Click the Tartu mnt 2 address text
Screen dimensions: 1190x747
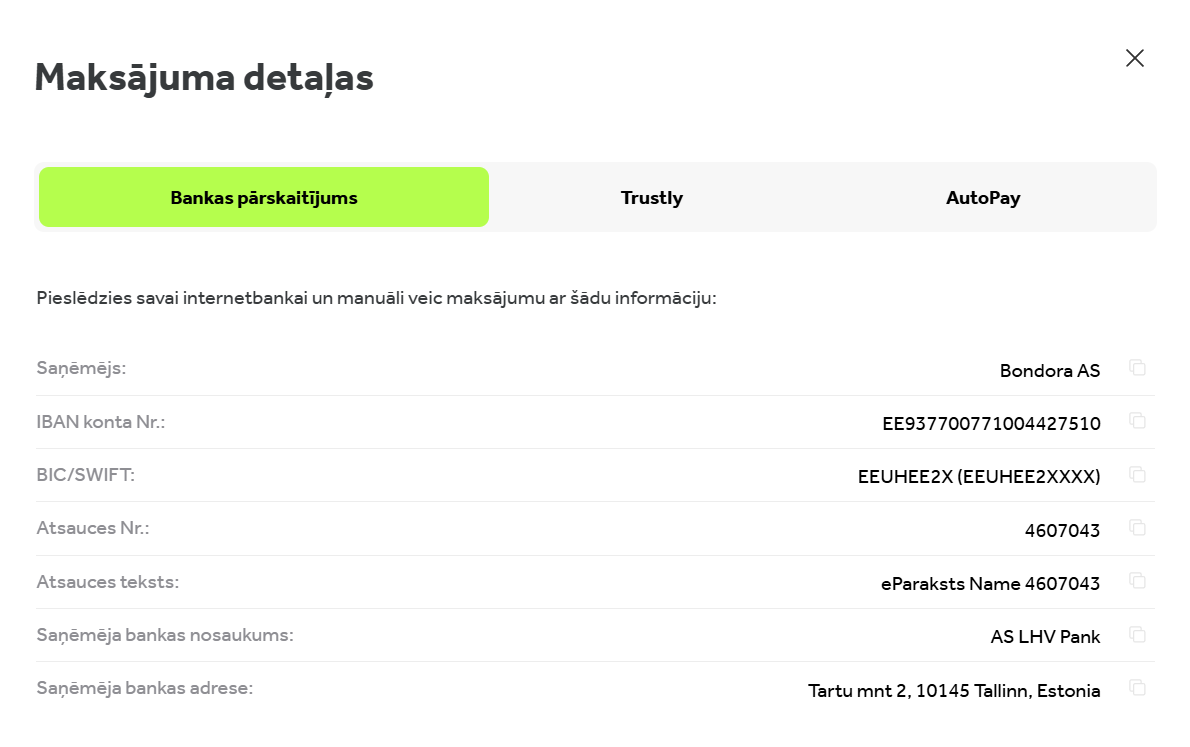click(x=954, y=691)
